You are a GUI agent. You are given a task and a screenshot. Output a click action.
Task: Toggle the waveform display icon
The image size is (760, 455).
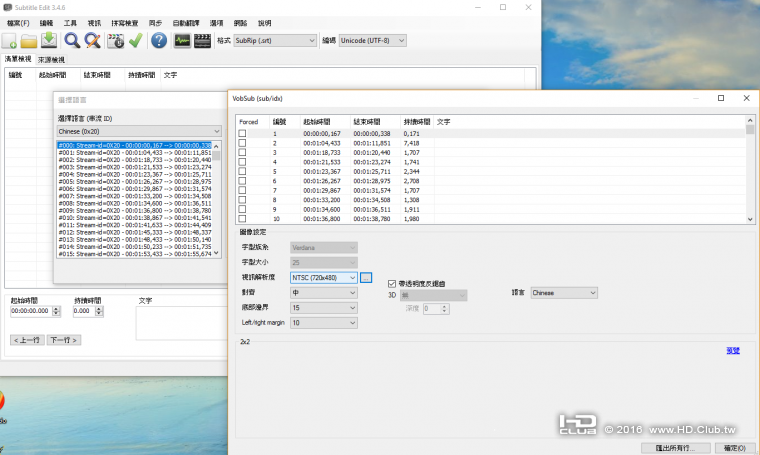pyautogui.click(x=182, y=41)
